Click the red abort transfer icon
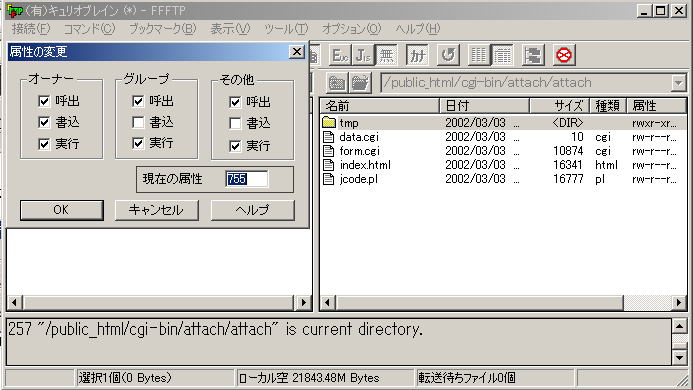The width and height of the screenshot is (693, 390). click(x=564, y=56)
